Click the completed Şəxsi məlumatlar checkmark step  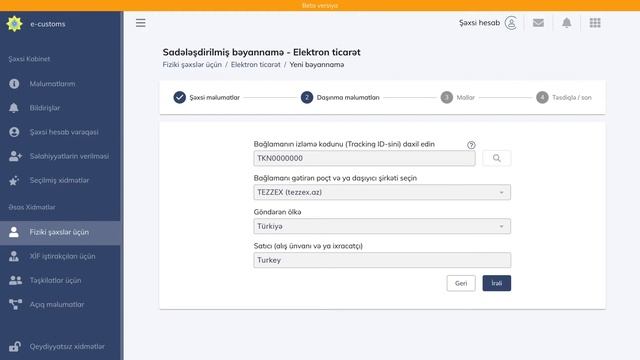tap(180, 97)
